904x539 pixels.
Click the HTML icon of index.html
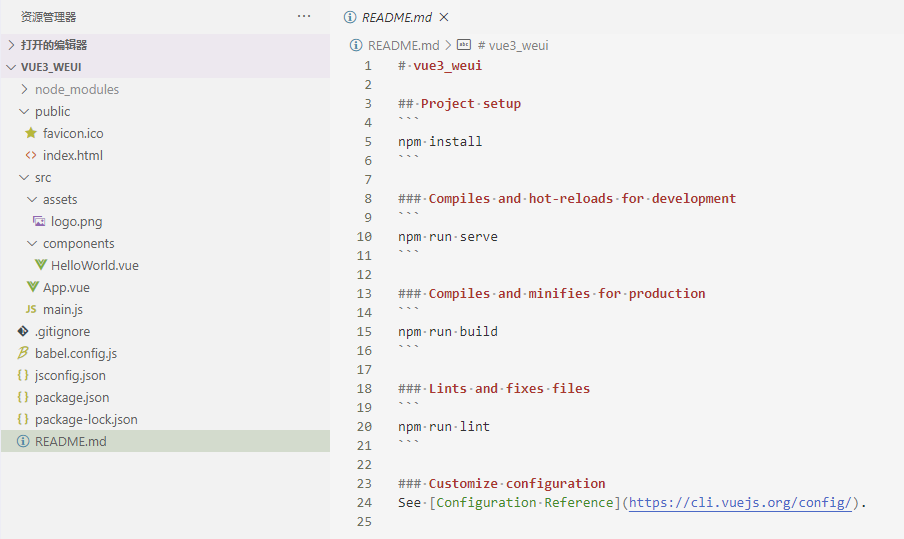[31, 155]
